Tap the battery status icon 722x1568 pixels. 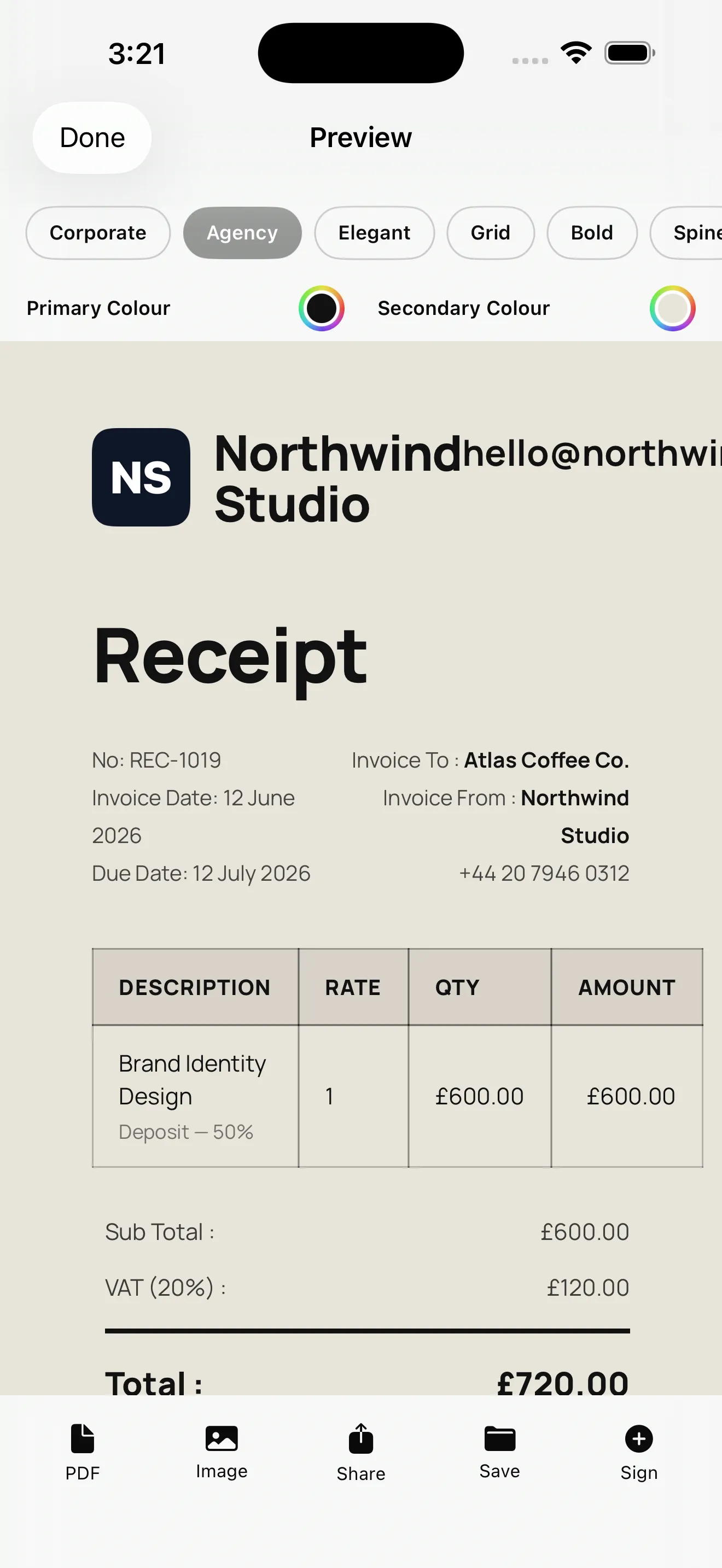point(630,53)
